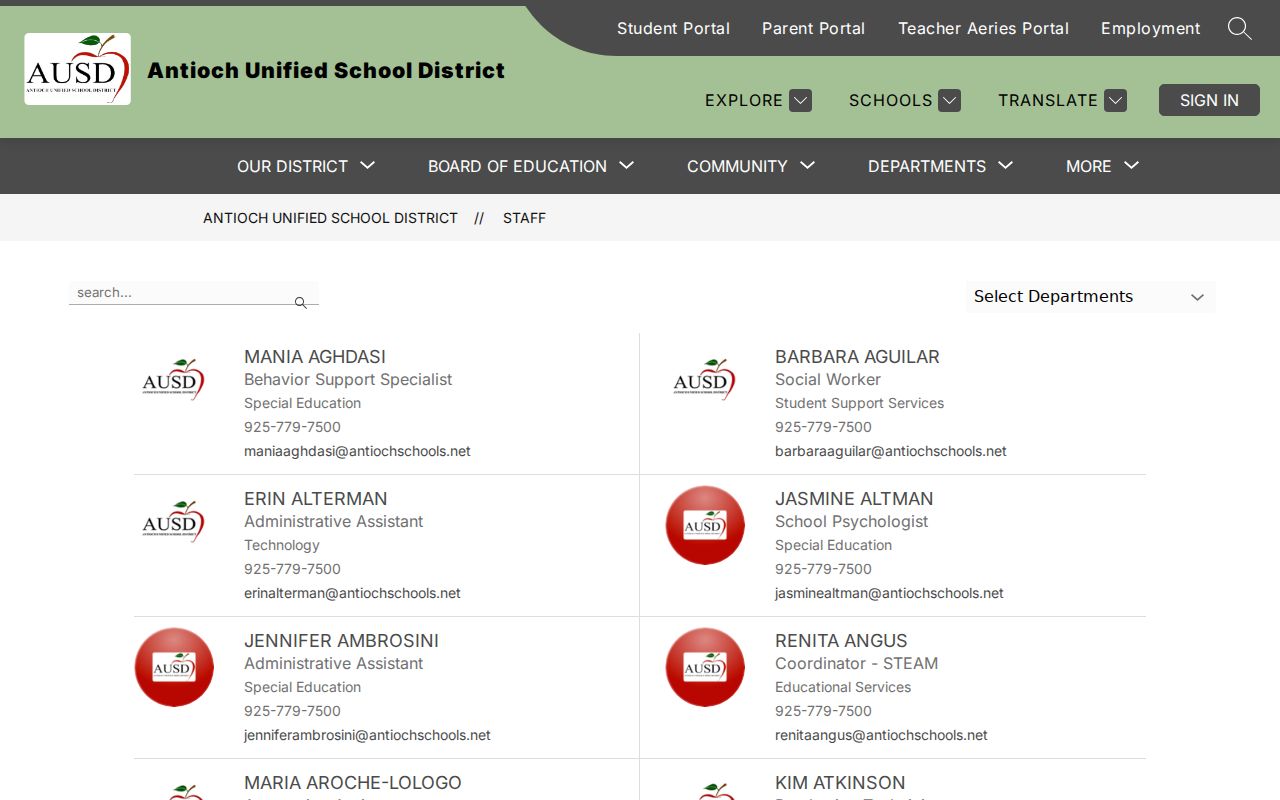The width and height of the screenshot is (1280, 800).
Task: Expand the SCHOOLS dropdown arrow
Action: [x=950, y=100]
